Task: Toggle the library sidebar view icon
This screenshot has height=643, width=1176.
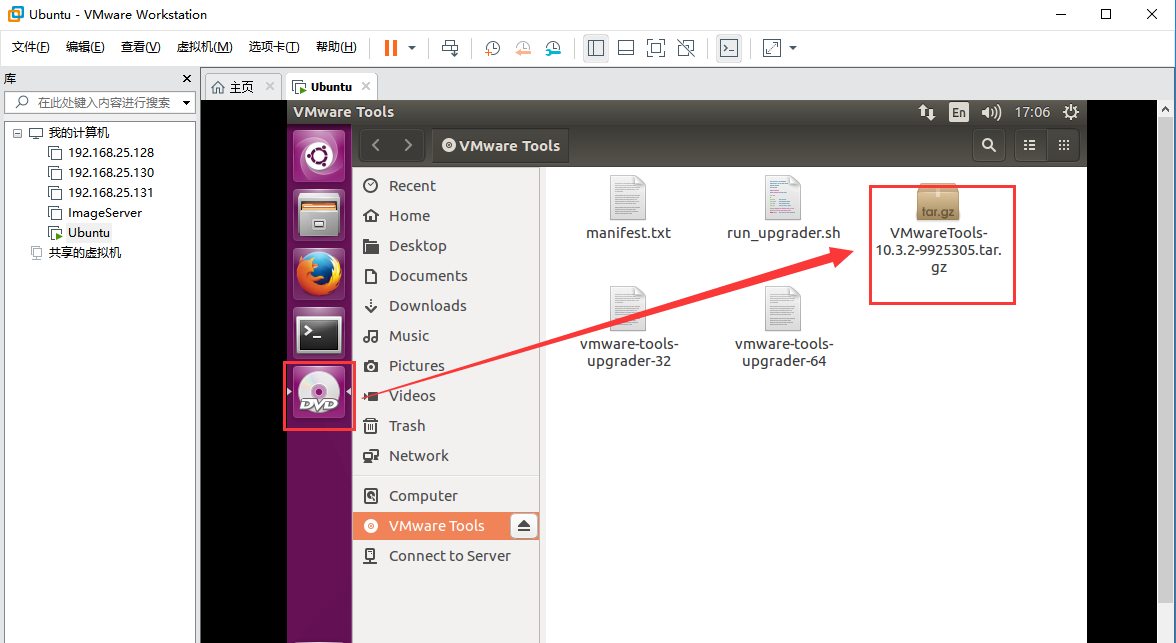Action: pyautogui.click(x=596, y=48)
